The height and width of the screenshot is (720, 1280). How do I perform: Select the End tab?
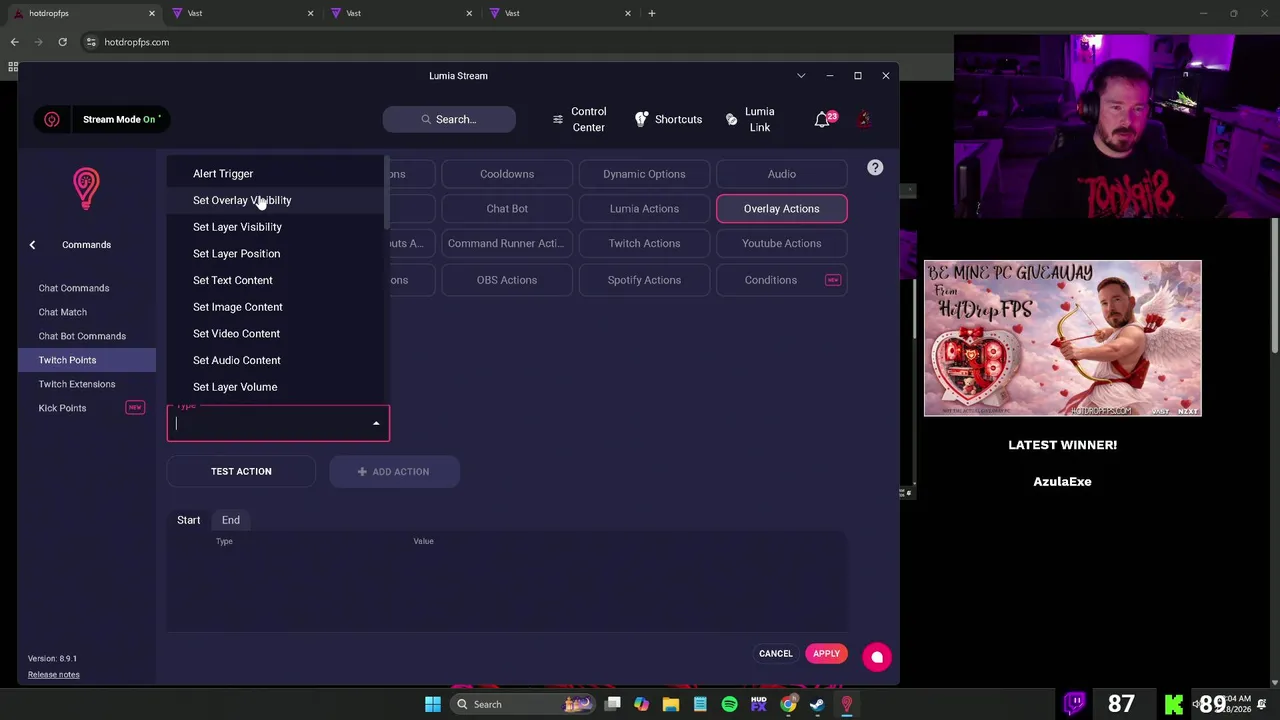(x=231, y=520)
